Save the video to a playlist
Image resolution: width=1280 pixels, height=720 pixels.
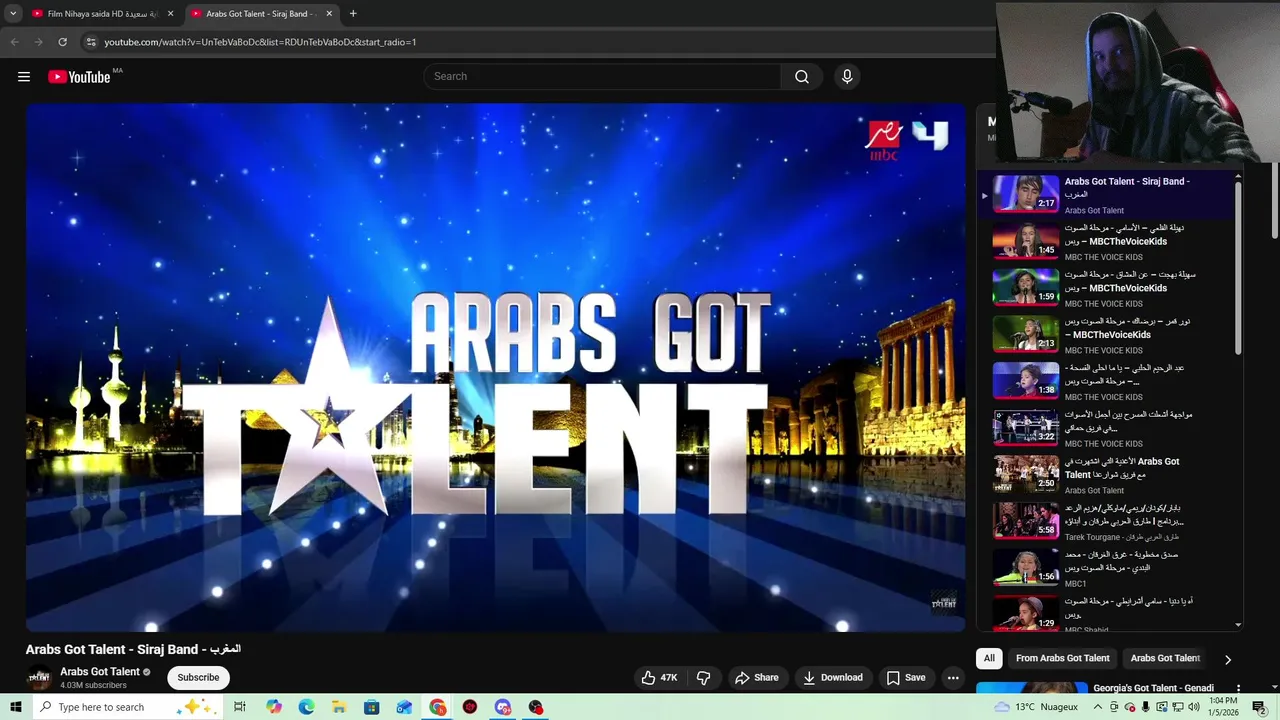(905, 677)
